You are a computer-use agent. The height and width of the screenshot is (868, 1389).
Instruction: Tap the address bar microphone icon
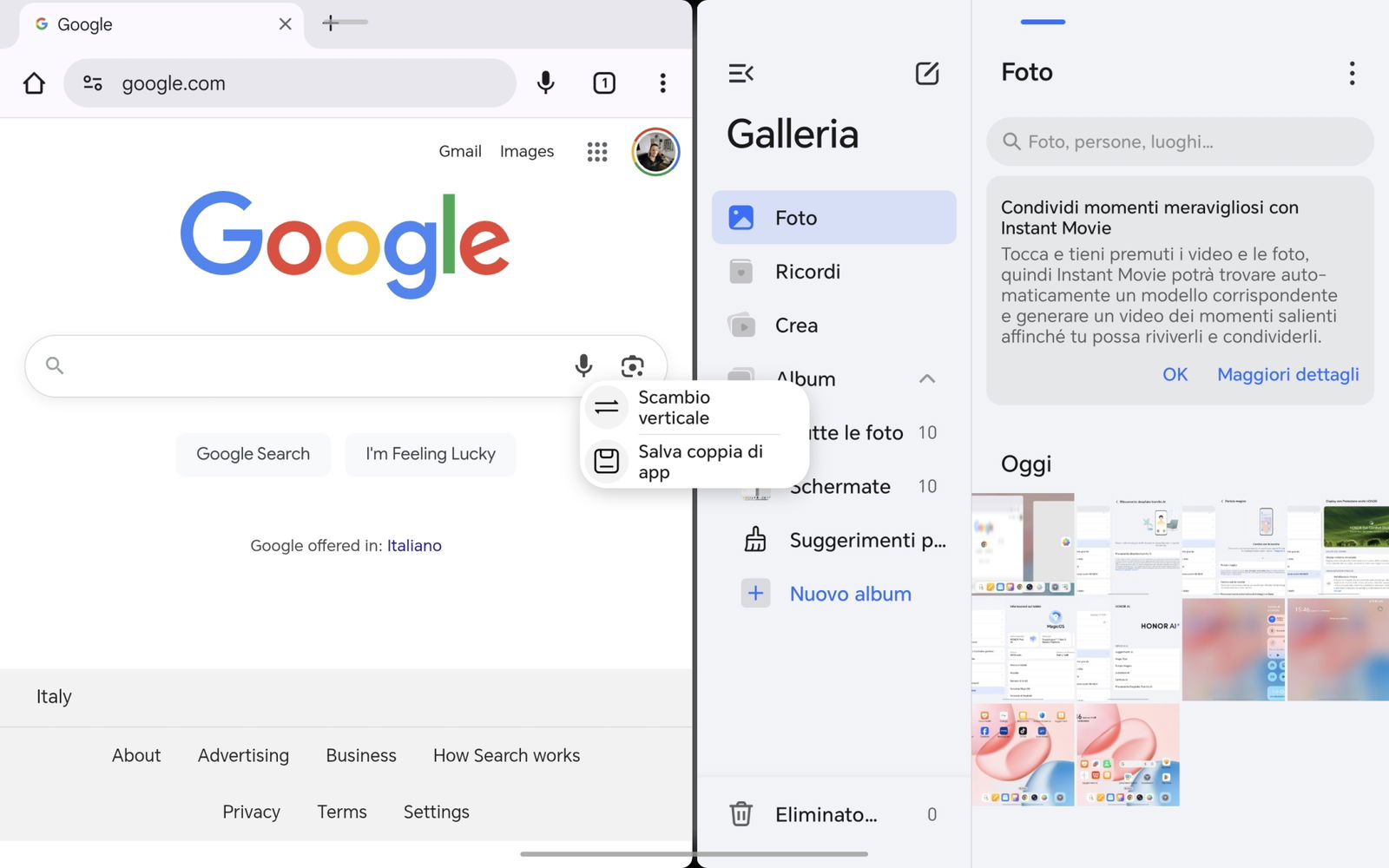coord(545,83)
